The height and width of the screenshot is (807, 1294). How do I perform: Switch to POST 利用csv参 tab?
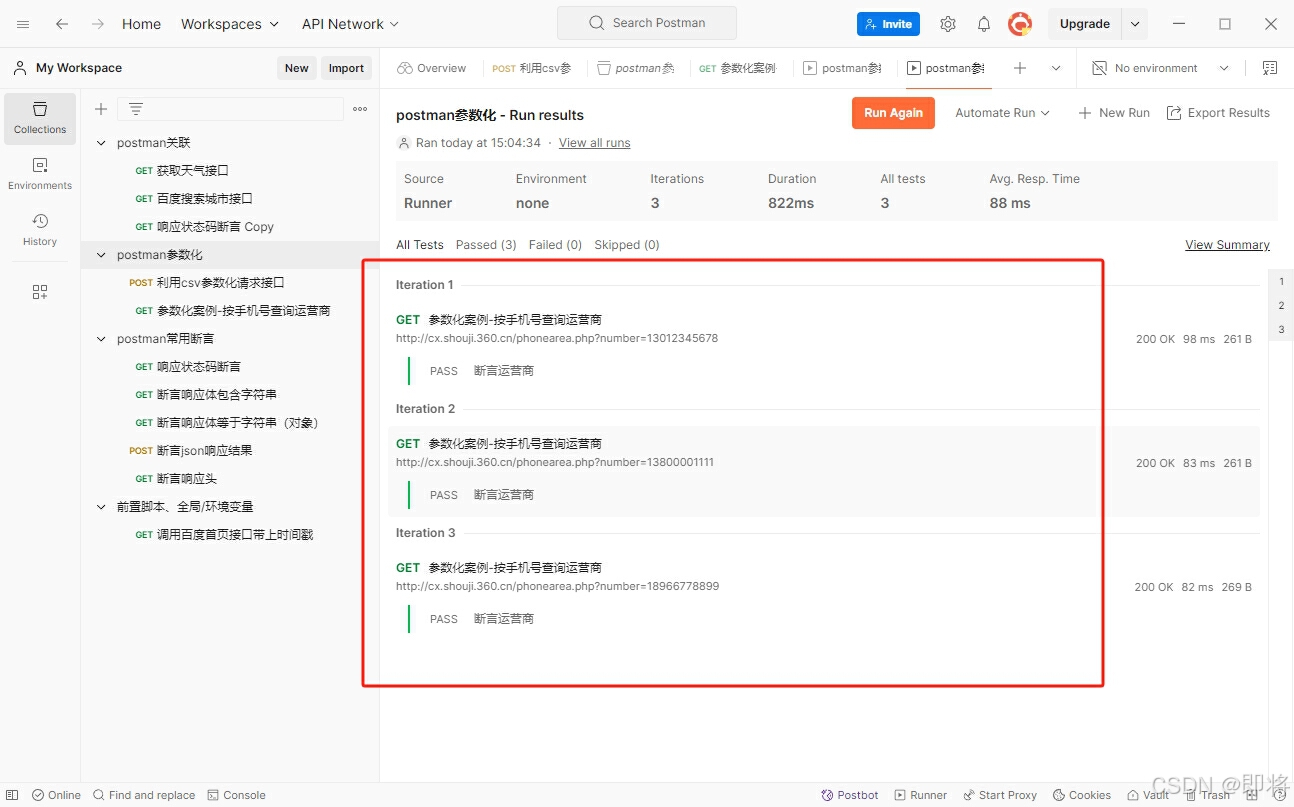click(532, 68)
